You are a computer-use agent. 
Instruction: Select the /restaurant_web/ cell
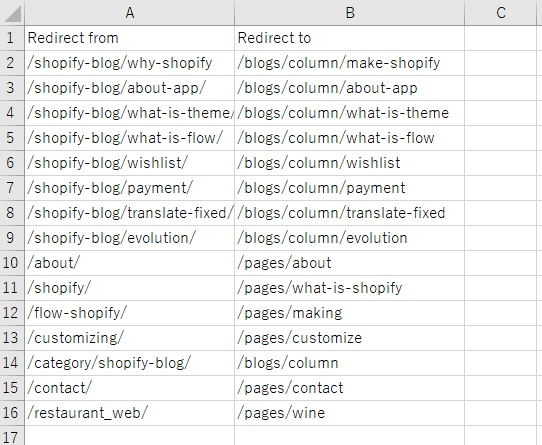(130, 413)
